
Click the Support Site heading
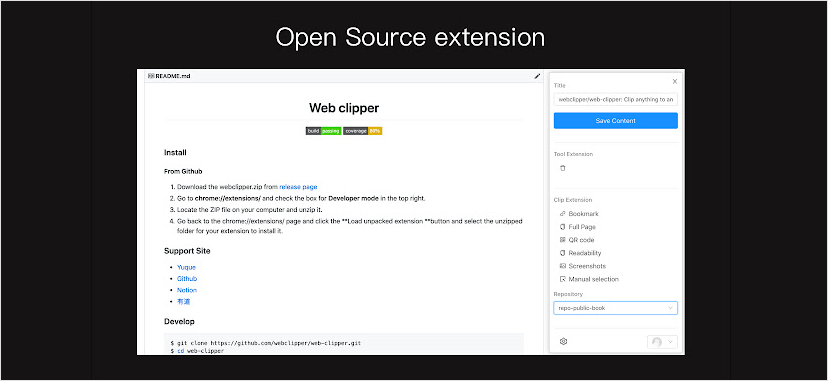pyautogui.click(x=187, y=251)
